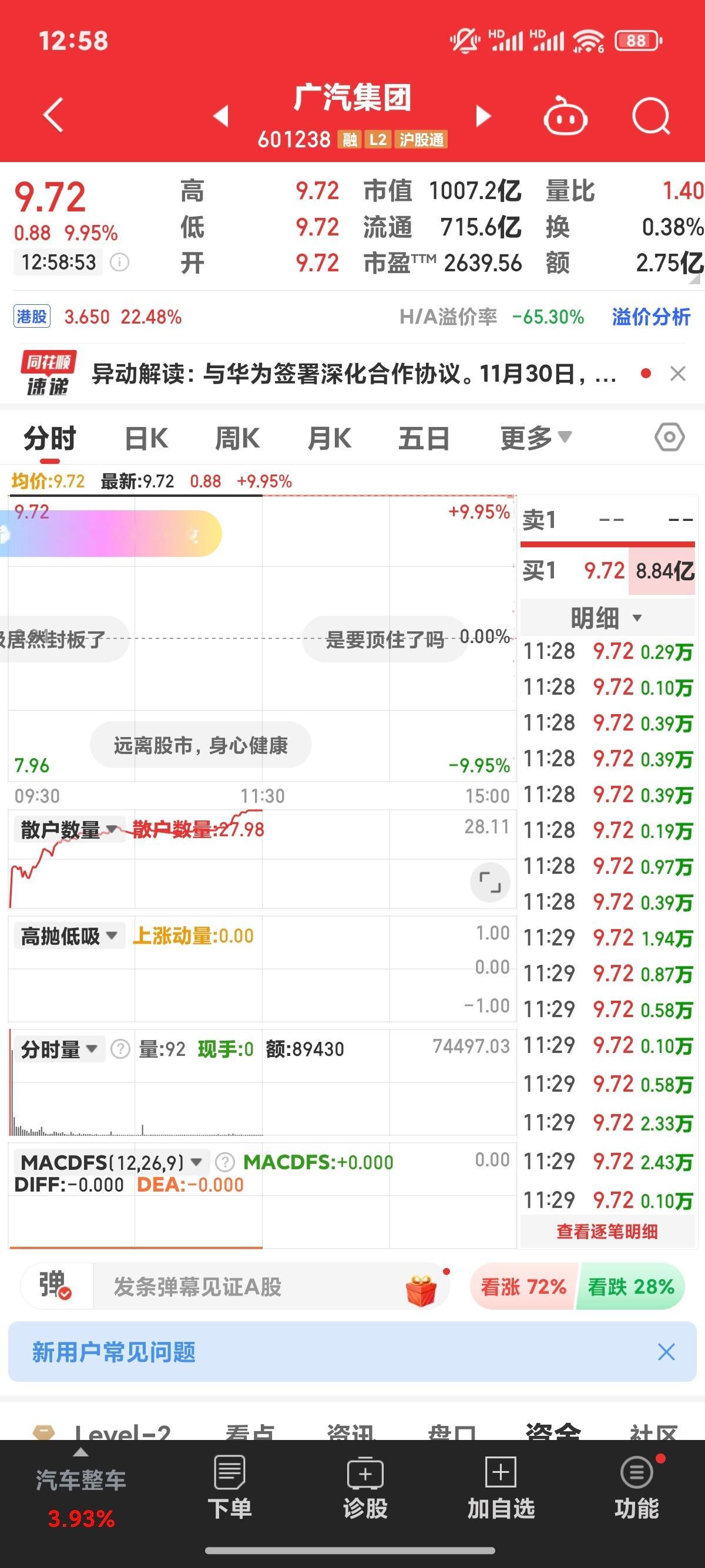
Task: Go back using the top-left arrow
Action: (53, 115)
